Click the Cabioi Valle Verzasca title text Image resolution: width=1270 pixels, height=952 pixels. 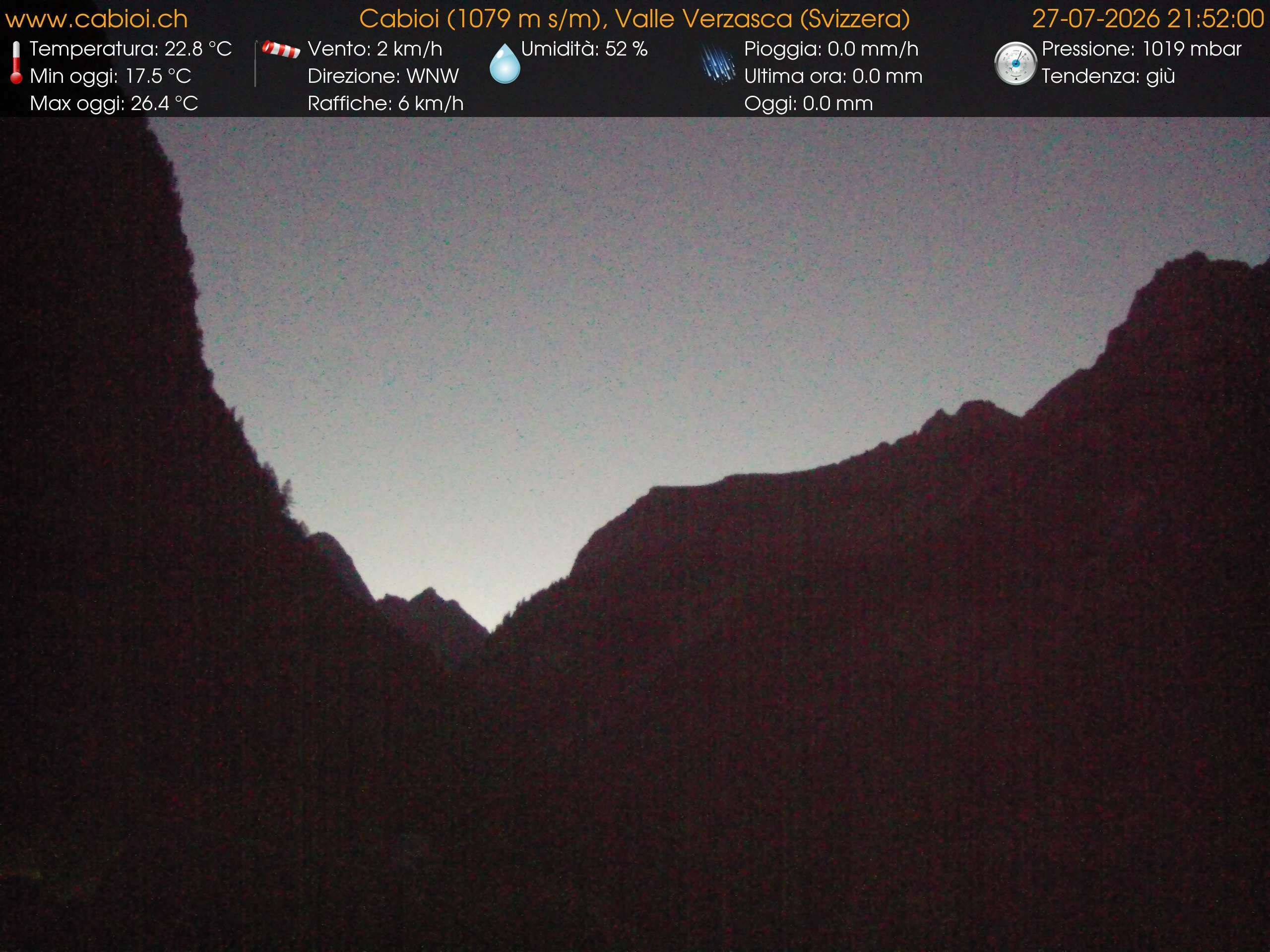635,19
